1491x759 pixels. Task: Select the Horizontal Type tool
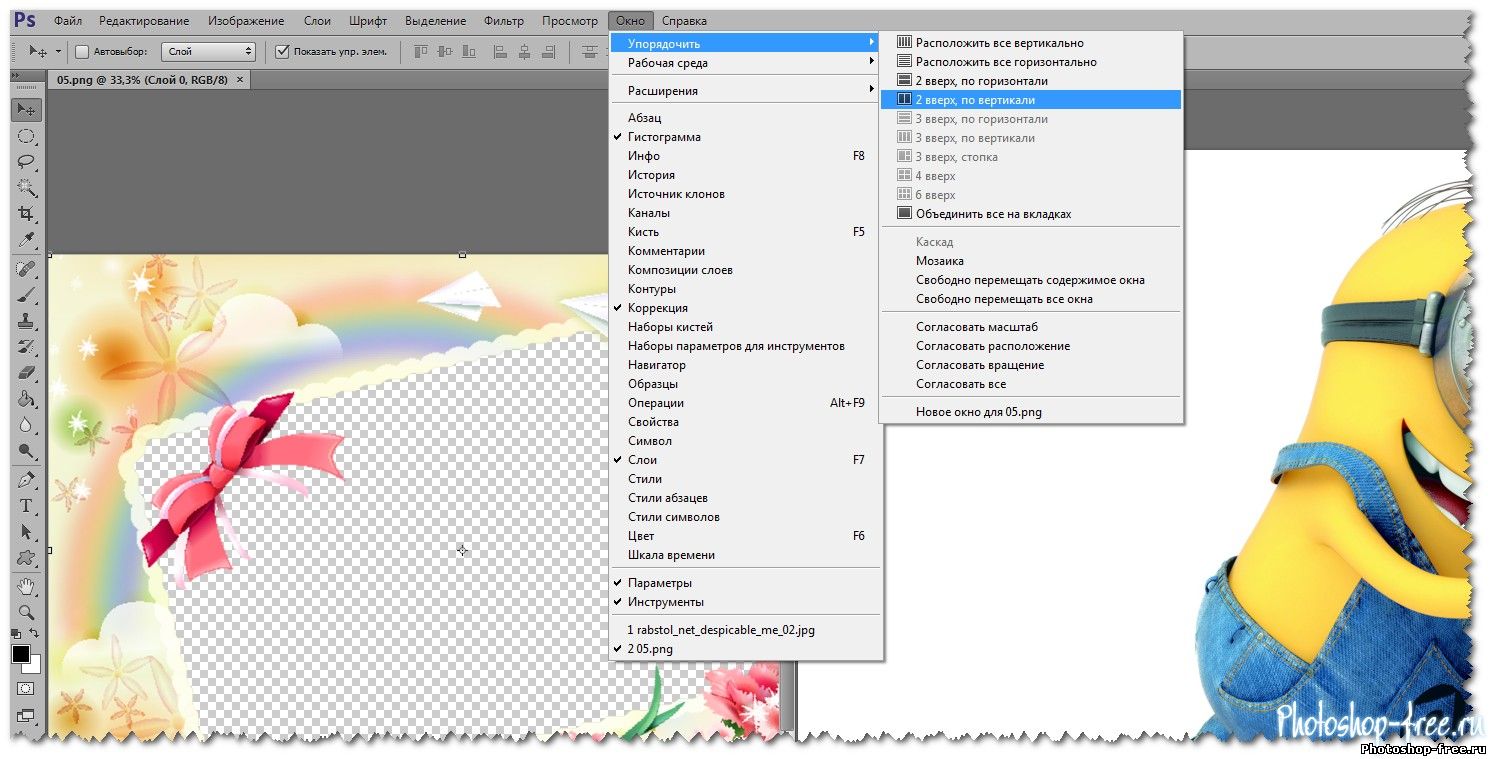tap(26, 505)
